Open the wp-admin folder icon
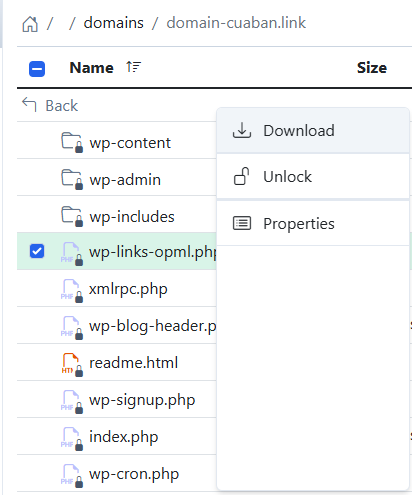412x495 pixels. (x=72, y=179)
